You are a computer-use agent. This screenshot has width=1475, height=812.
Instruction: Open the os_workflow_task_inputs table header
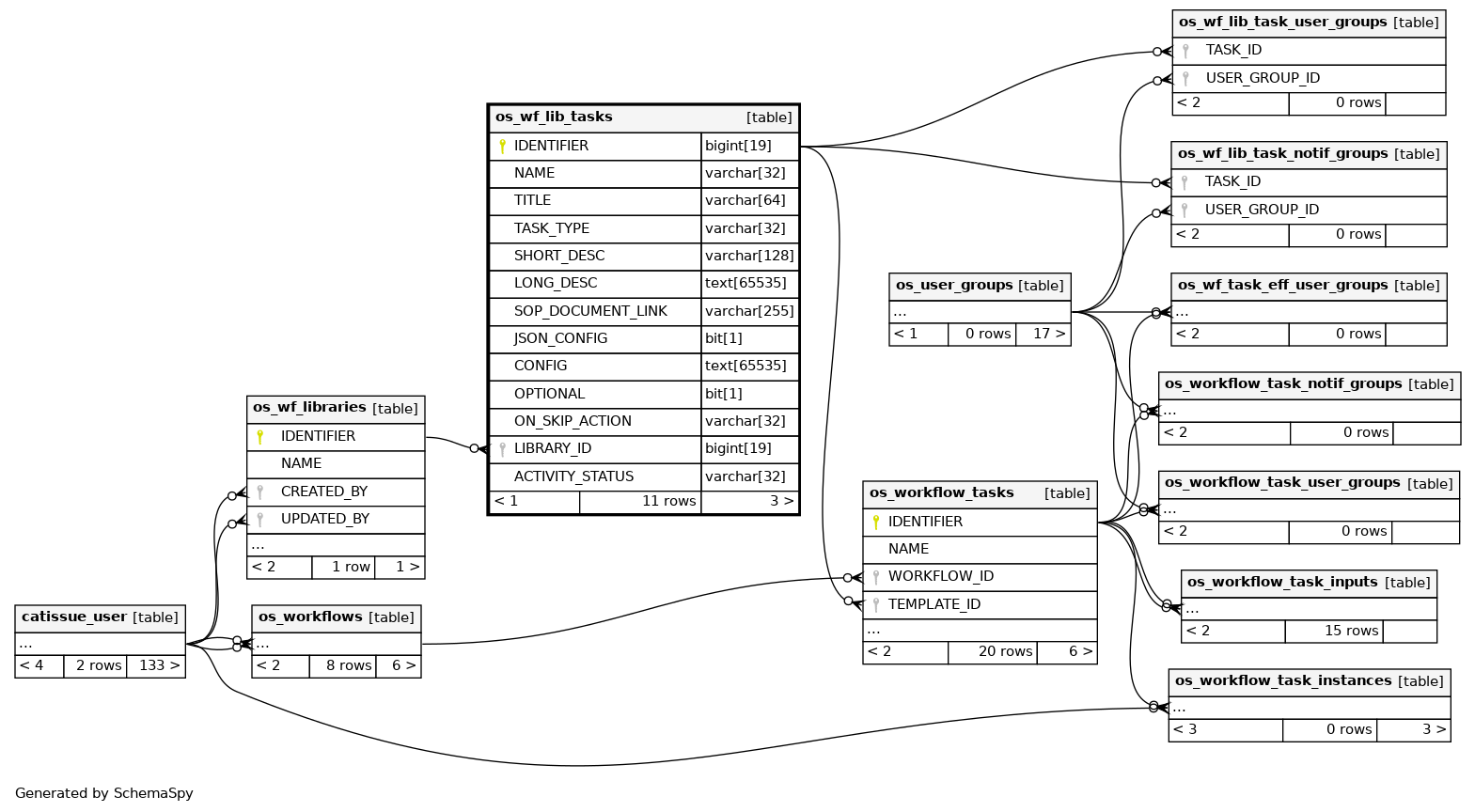coord(1310,583)
